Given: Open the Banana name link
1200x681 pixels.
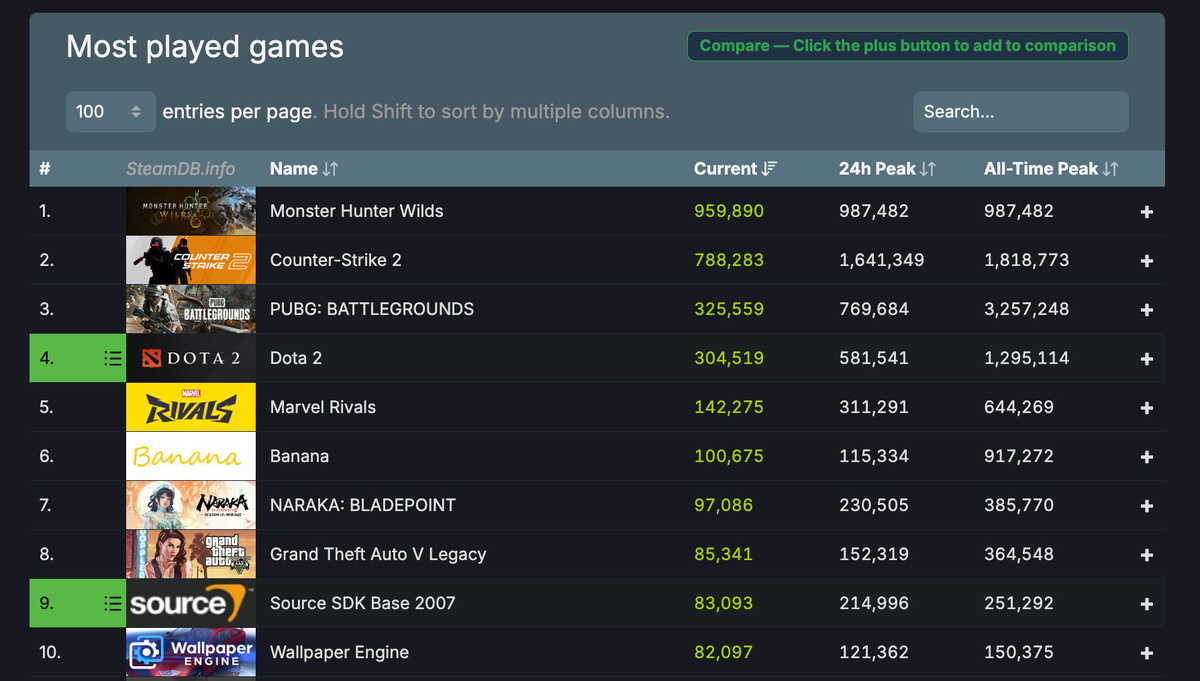Looking at the screenshot, I should point(300,456).
